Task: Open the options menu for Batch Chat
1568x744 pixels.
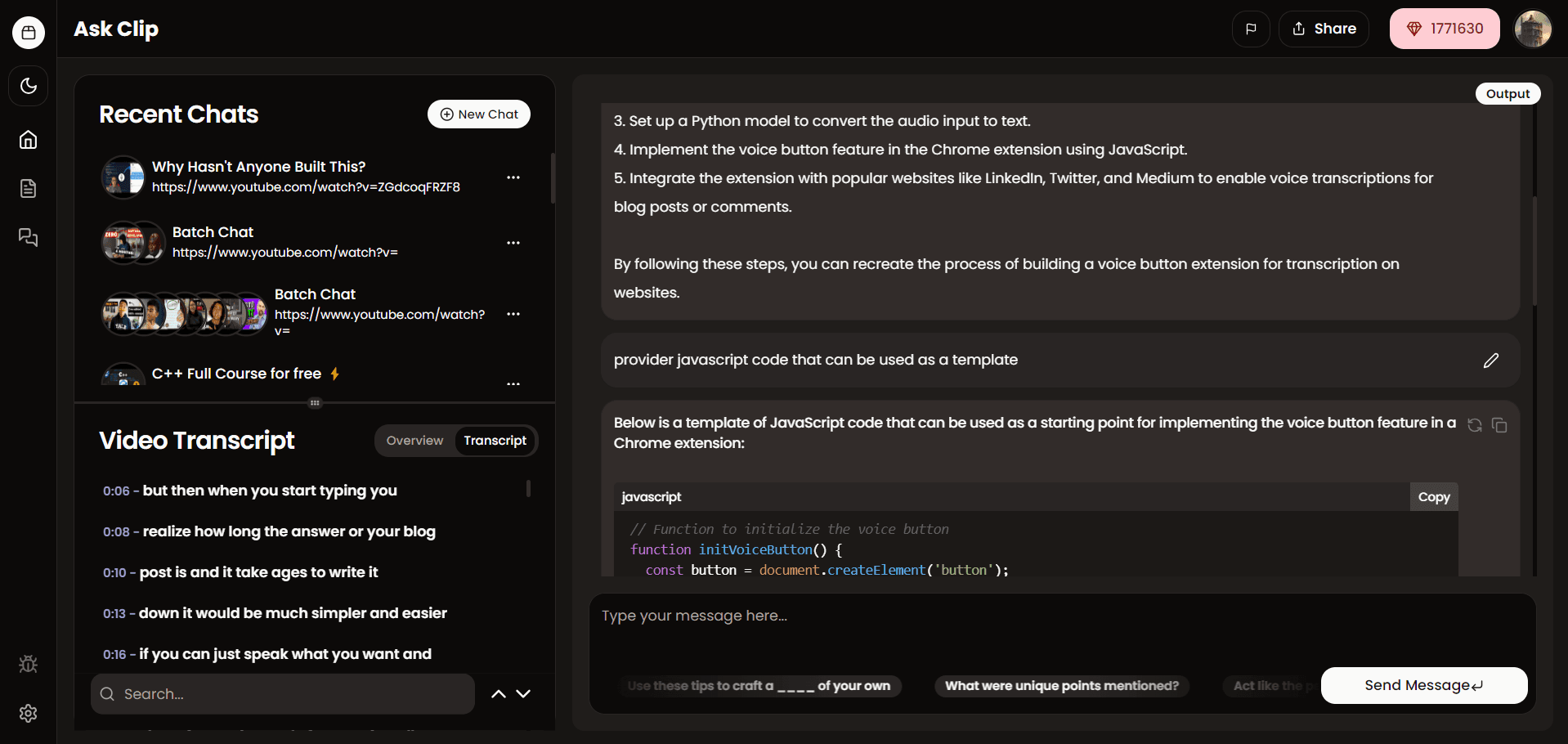Action: [513, 243]
